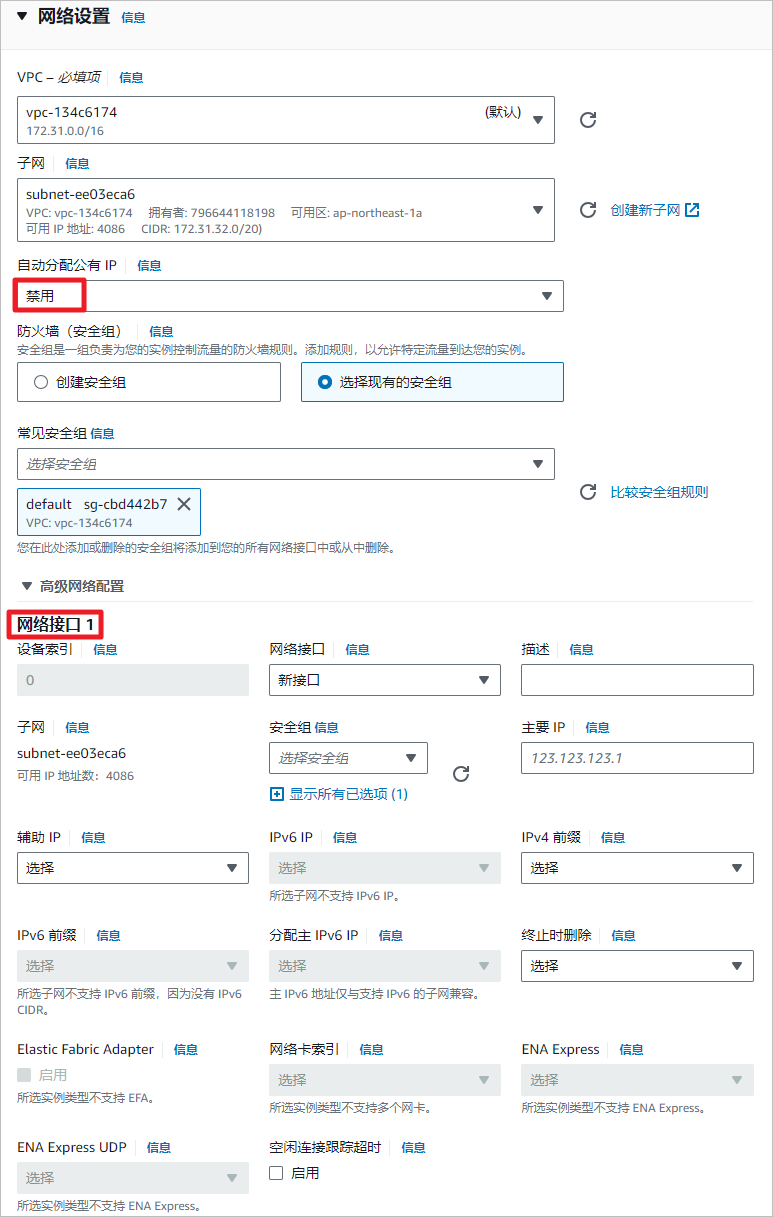Viewport: 773px width, 1217px height.
Task: Open the 自动分配公有 IP dropdown
Action: click(290, 296)
